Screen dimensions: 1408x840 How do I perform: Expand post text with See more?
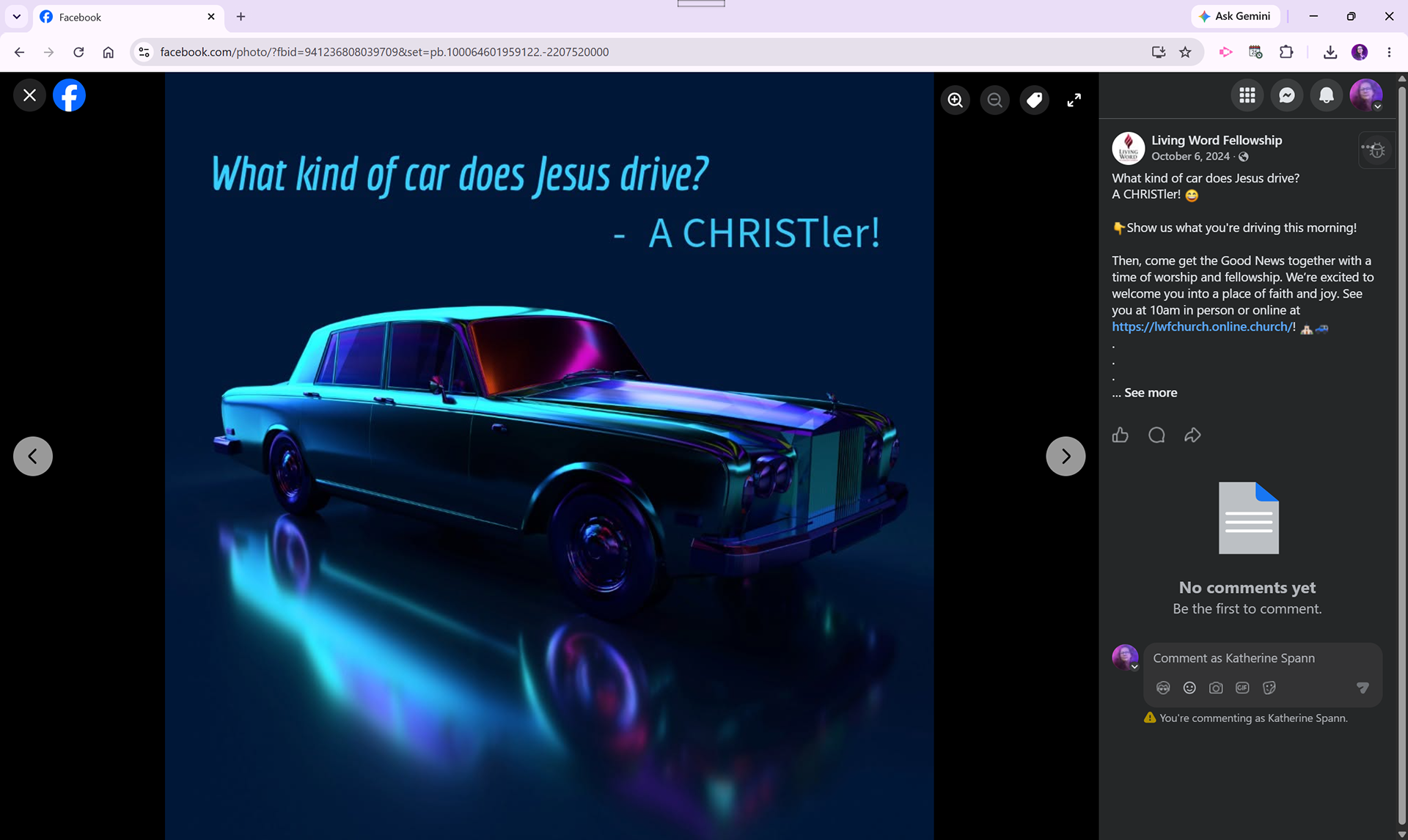pyautogui.click(x=1150, y=393)
